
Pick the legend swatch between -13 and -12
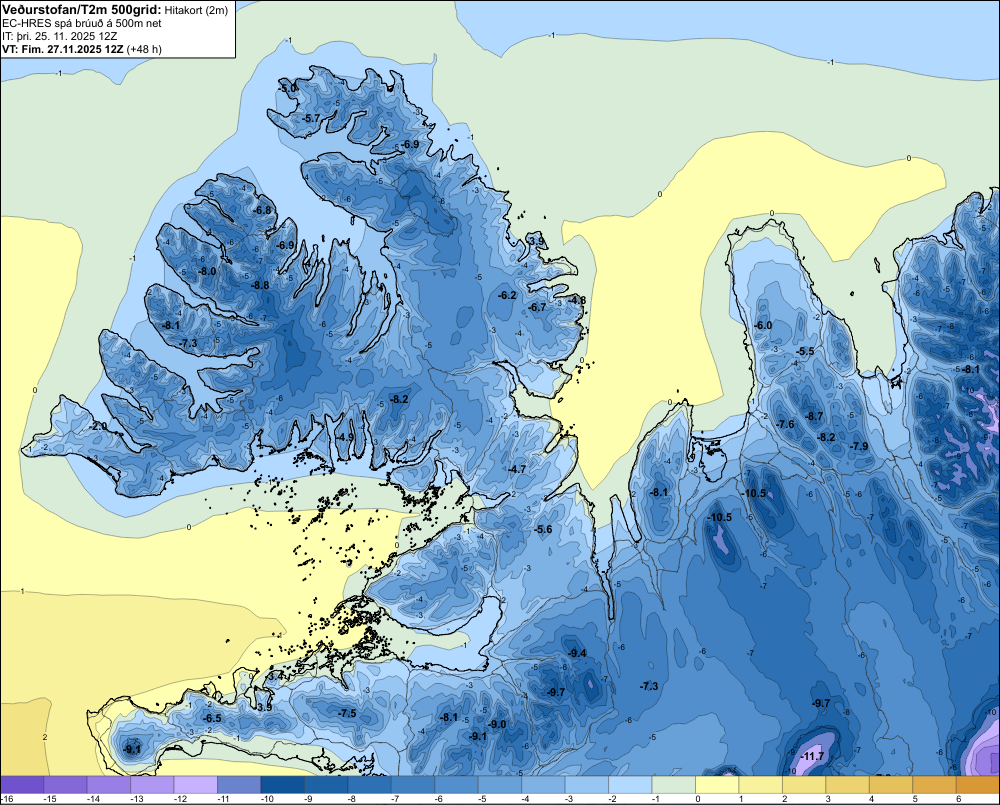pyautogui.click(x=152, y=784)
